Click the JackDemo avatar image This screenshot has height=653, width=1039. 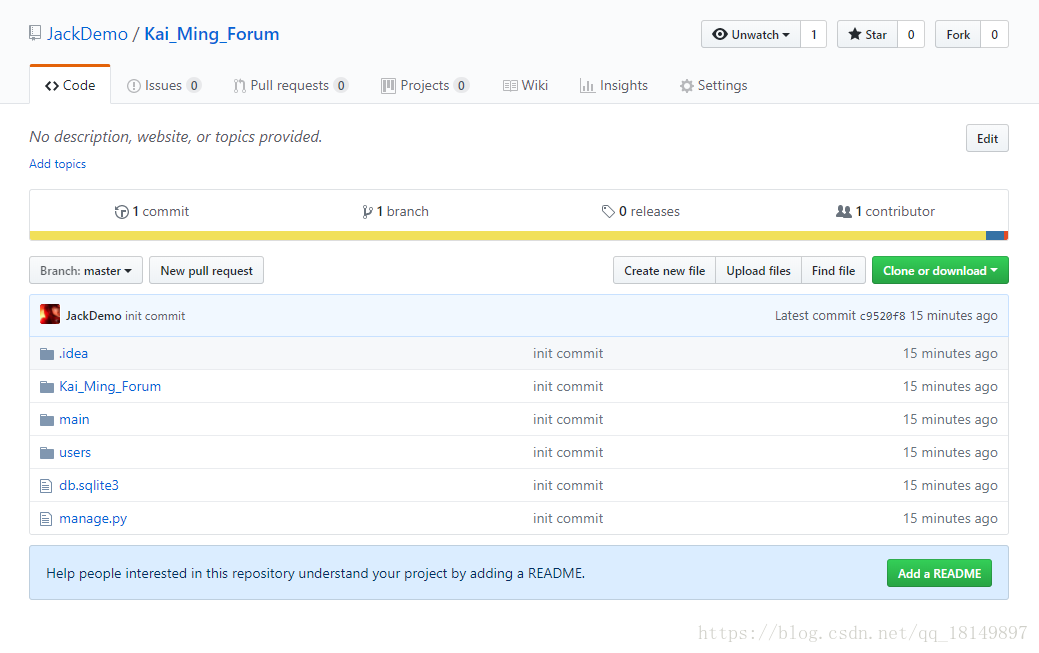point(50,314)
